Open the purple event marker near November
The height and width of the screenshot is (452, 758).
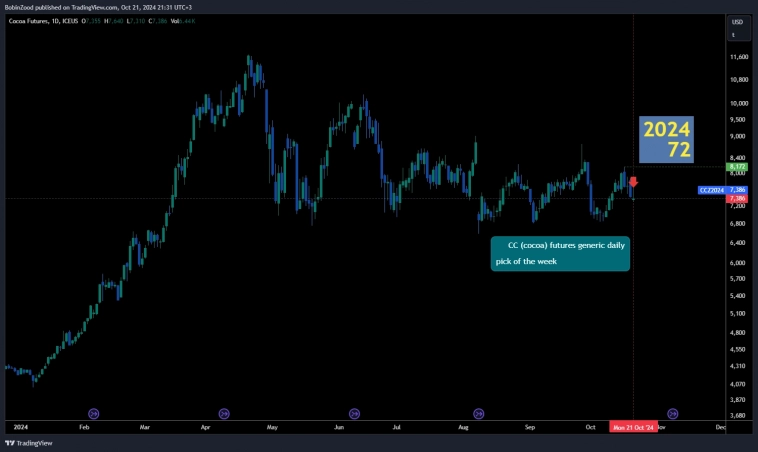[x=673, y=412]
